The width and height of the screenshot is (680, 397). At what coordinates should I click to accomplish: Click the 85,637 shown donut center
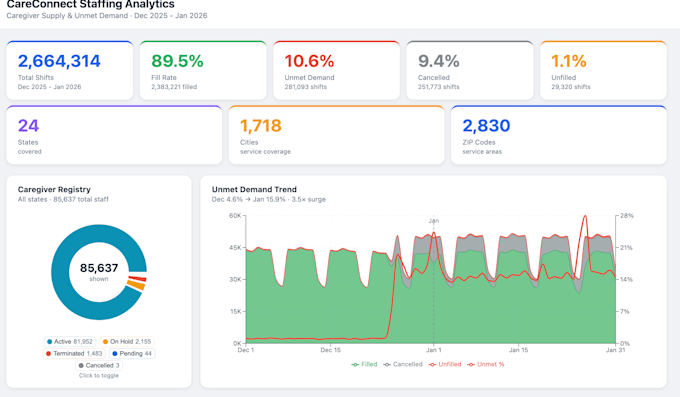99,272
